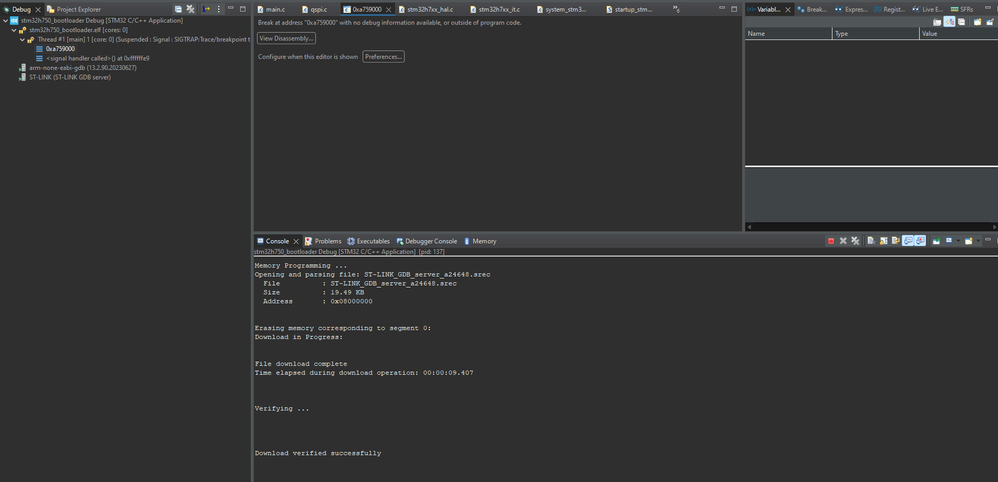The width and height of the screenshot is (998, 482).
Task: Select the Console tab in bottom panel
Action: coord(277,241)
